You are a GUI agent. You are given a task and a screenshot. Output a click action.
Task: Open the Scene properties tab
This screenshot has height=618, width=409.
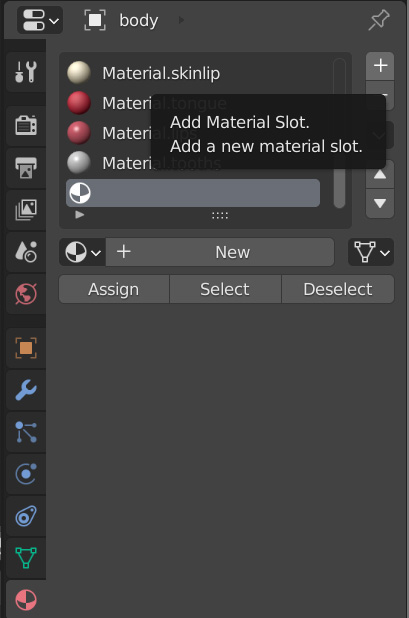pyautogui.click(x=26, y=251)
